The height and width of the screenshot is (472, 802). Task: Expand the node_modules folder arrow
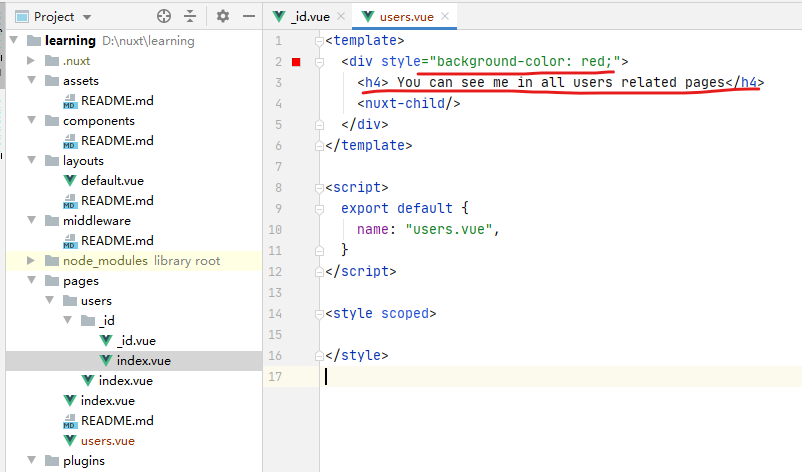click(x=31, y=260)
